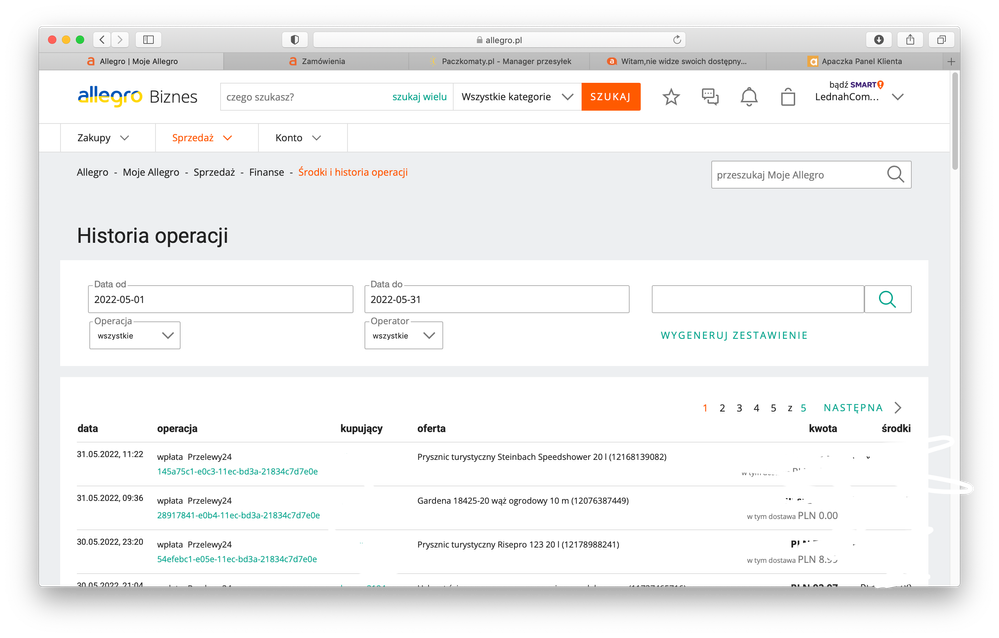Click the NASTĘPNA pagination link
The height and width of the screenshot is (638, 999).
pyautogui.click(x=853, y=408)
